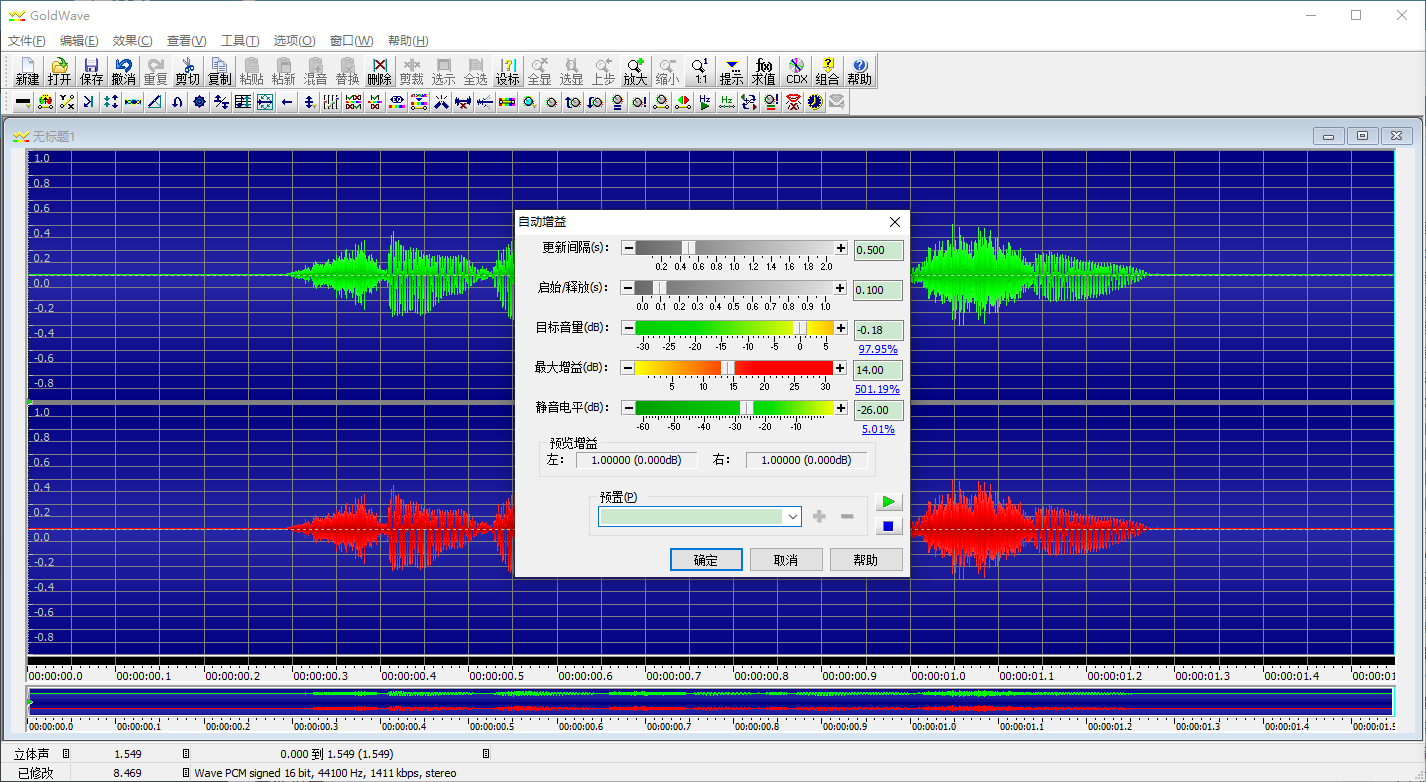Increase 目标音量 with its plus button
The height and width of the screenshot is (782, 1426).
coord(841,328)
